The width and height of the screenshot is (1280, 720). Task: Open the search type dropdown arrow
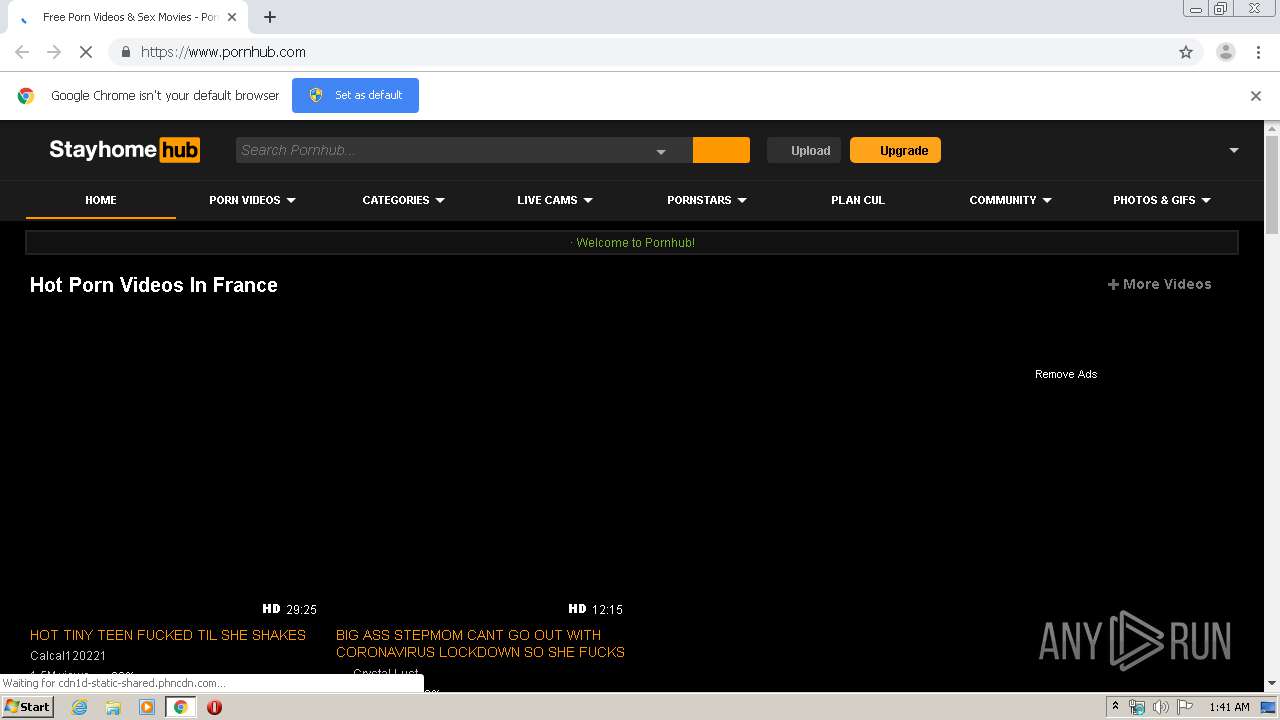661,151
